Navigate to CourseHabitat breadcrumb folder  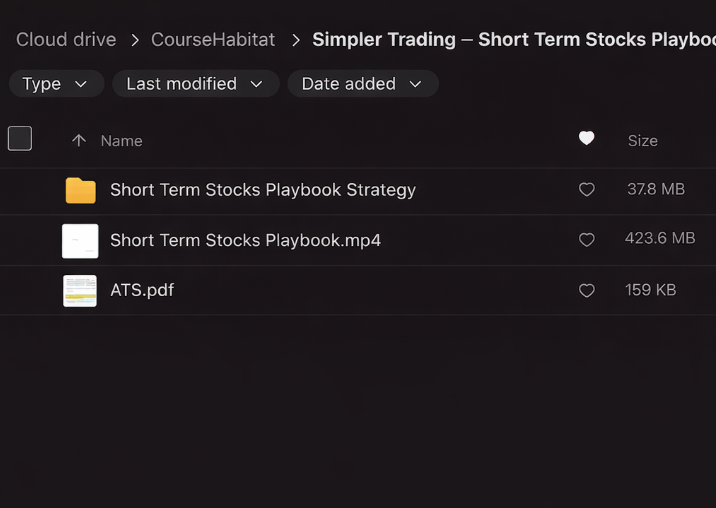[x=212, y=40]
